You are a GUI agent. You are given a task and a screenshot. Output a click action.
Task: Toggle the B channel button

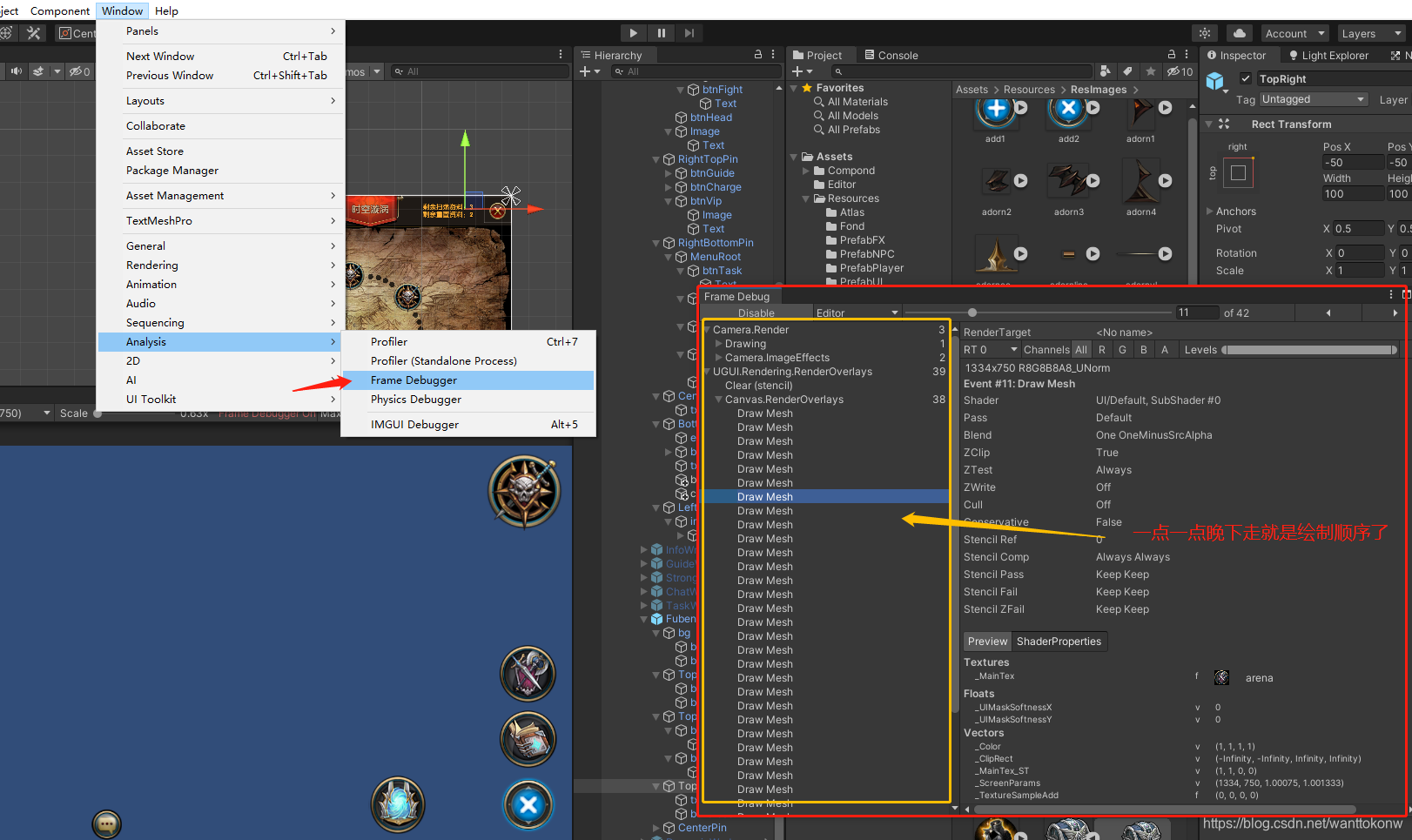pyautogui.click(x=1144, y=350)
